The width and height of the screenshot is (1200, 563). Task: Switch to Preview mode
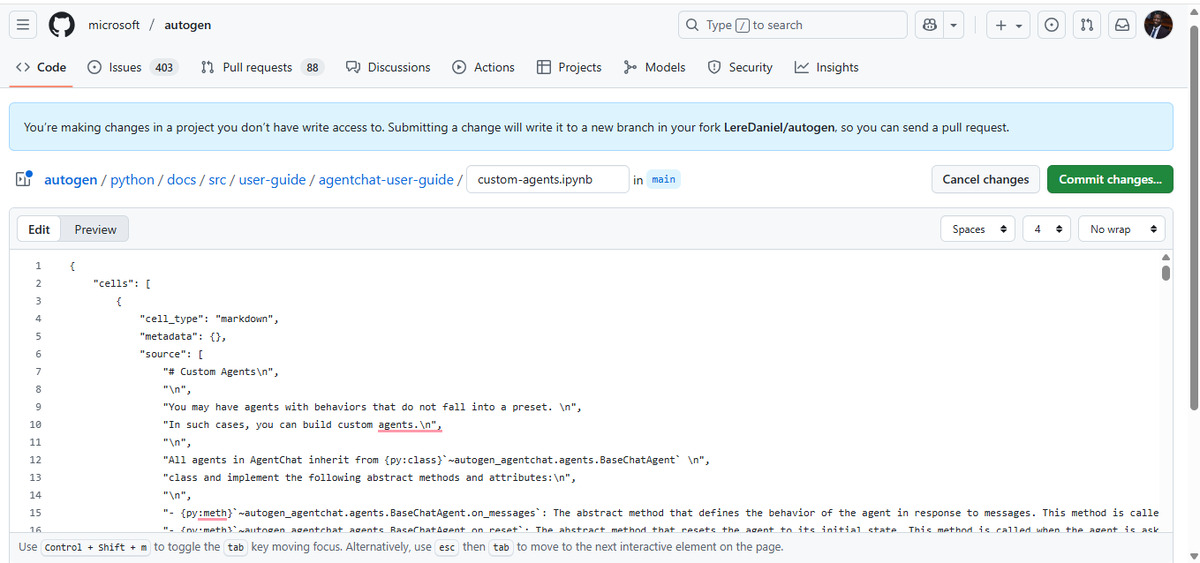pyautogui.click(x=95, y=230)
